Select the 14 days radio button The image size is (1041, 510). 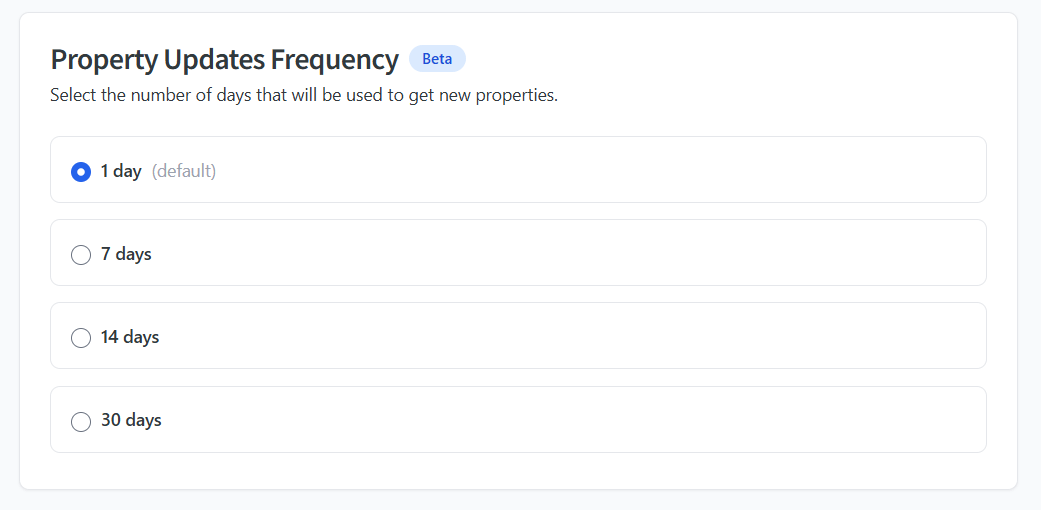81,338
